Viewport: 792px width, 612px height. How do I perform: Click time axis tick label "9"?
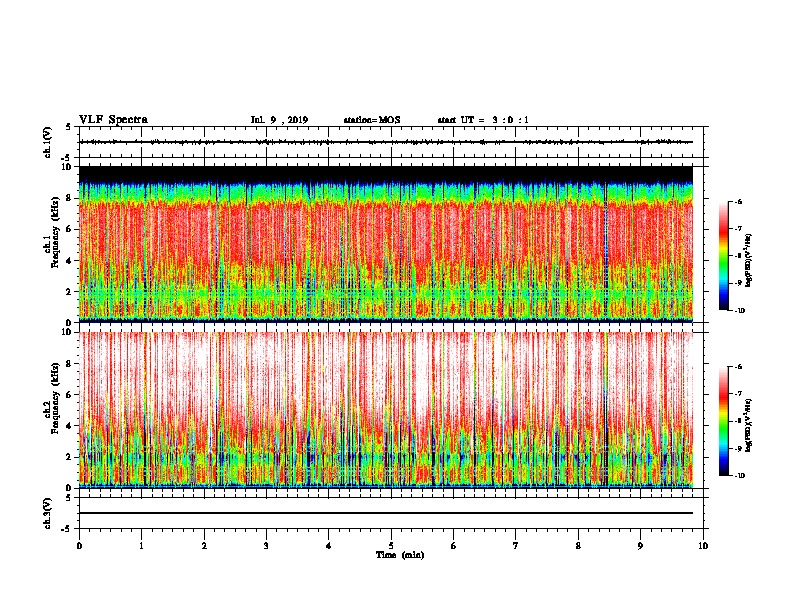click(x=640, y=546)
